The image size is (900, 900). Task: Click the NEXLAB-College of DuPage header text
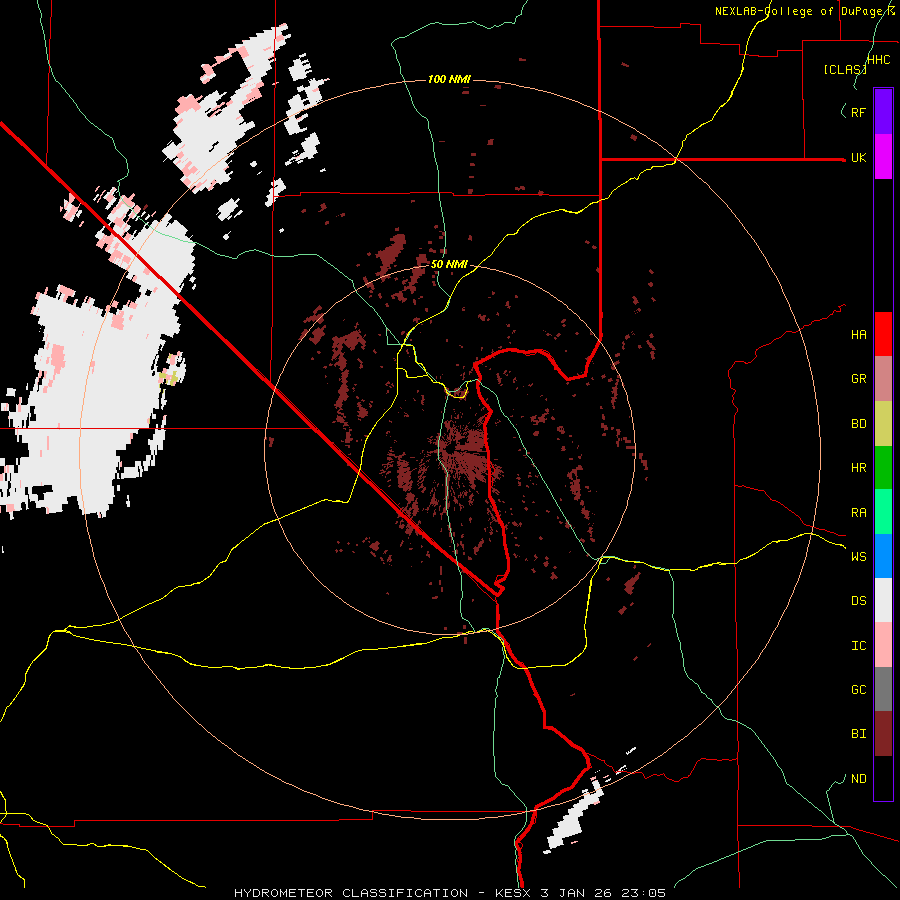(805, 11)
